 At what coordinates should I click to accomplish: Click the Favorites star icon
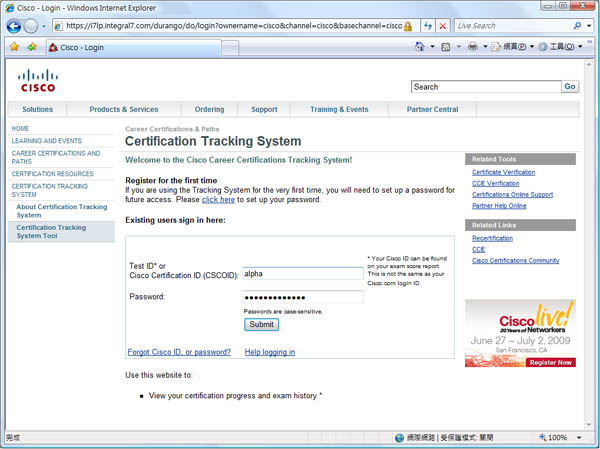14,46
